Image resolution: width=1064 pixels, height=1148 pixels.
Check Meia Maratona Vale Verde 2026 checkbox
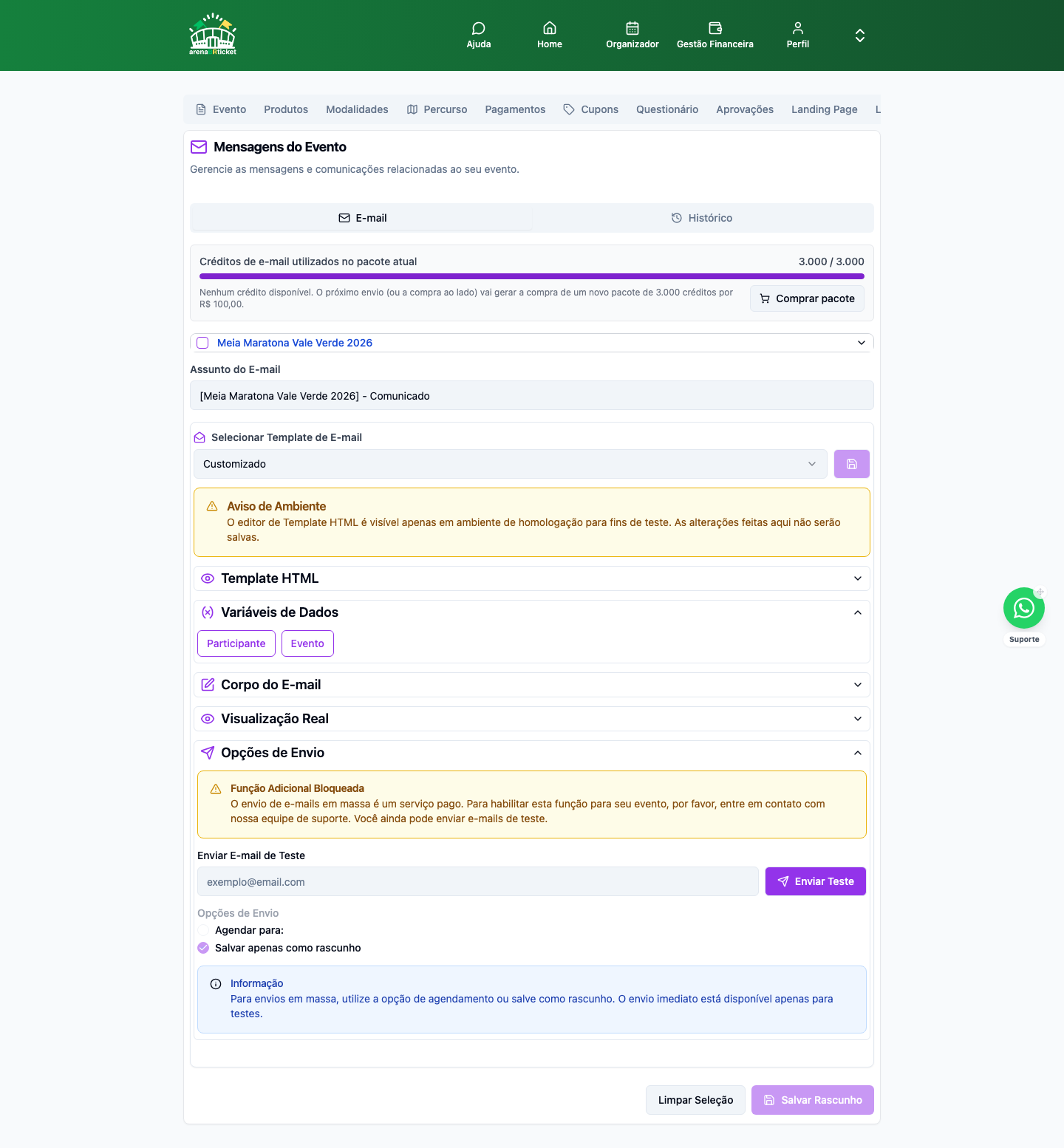[x=202, y=343]
